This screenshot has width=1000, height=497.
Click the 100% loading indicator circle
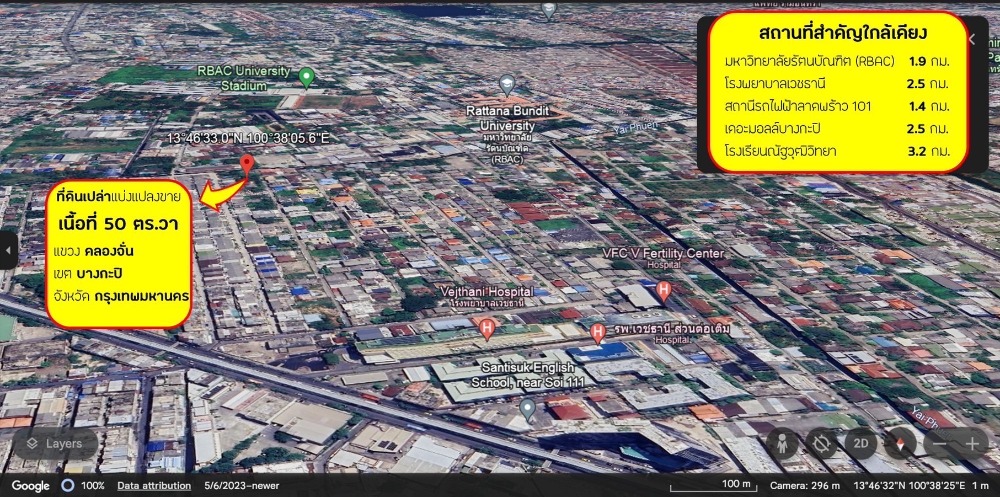pyautogui.click(x=67, y=485)
